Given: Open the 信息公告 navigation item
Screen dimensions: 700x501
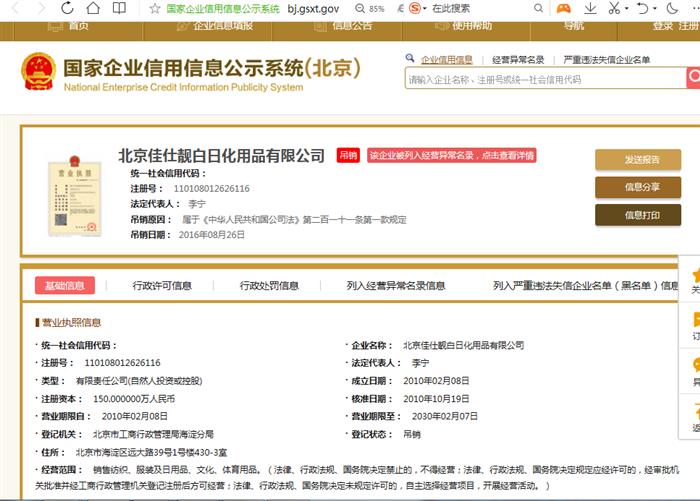Looking at the screenshot, I should point(343,25).
